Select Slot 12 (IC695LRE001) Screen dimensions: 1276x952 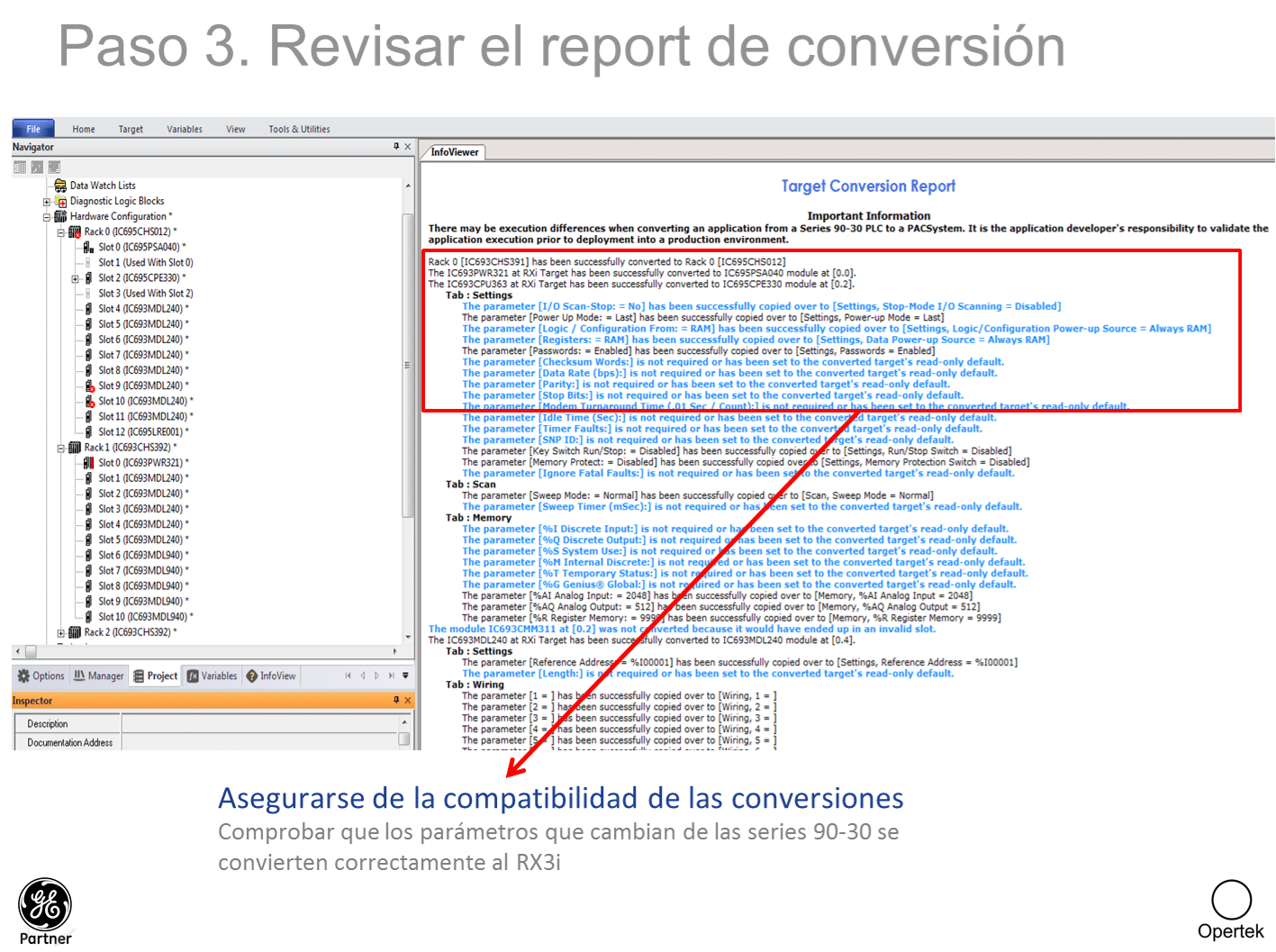click(x=143, y=431)
